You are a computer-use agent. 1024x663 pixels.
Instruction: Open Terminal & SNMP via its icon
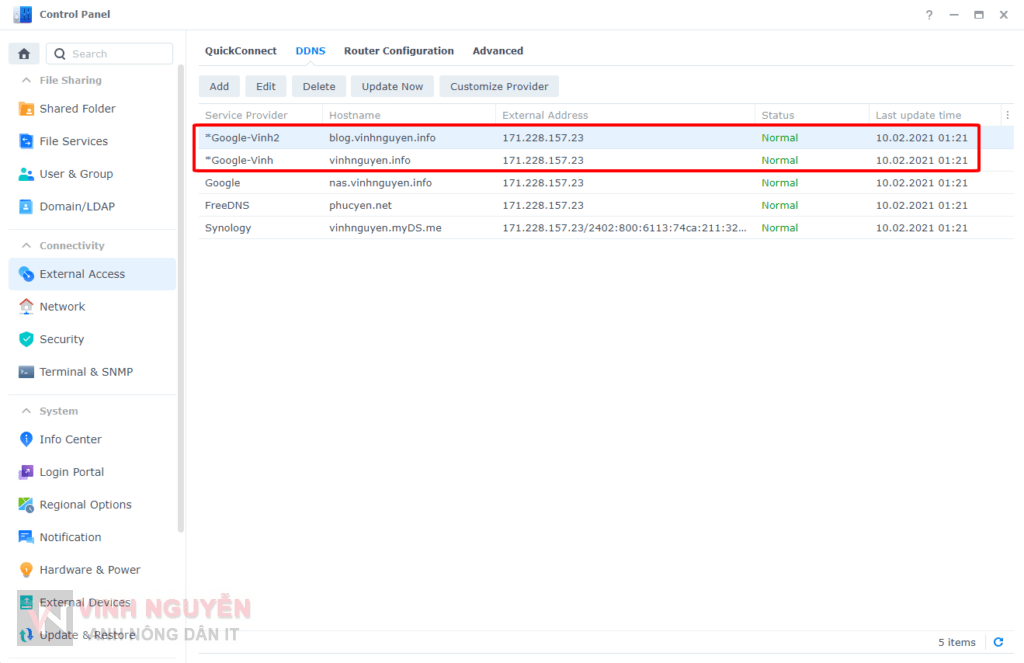26,372
